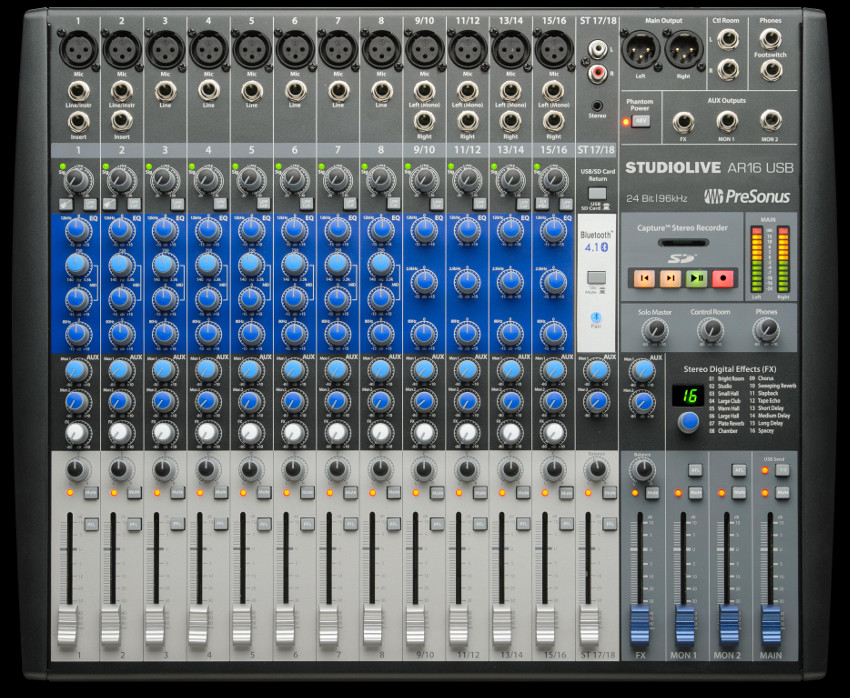Click the channel 1 XLR Mic input
The height and width of the screenshot is (698, 850).
point(78,49)
